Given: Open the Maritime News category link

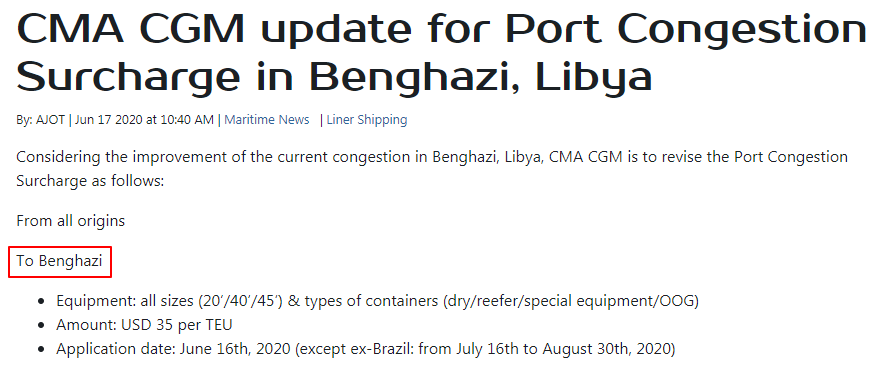Looking at the screenshot, I should 267,120.
